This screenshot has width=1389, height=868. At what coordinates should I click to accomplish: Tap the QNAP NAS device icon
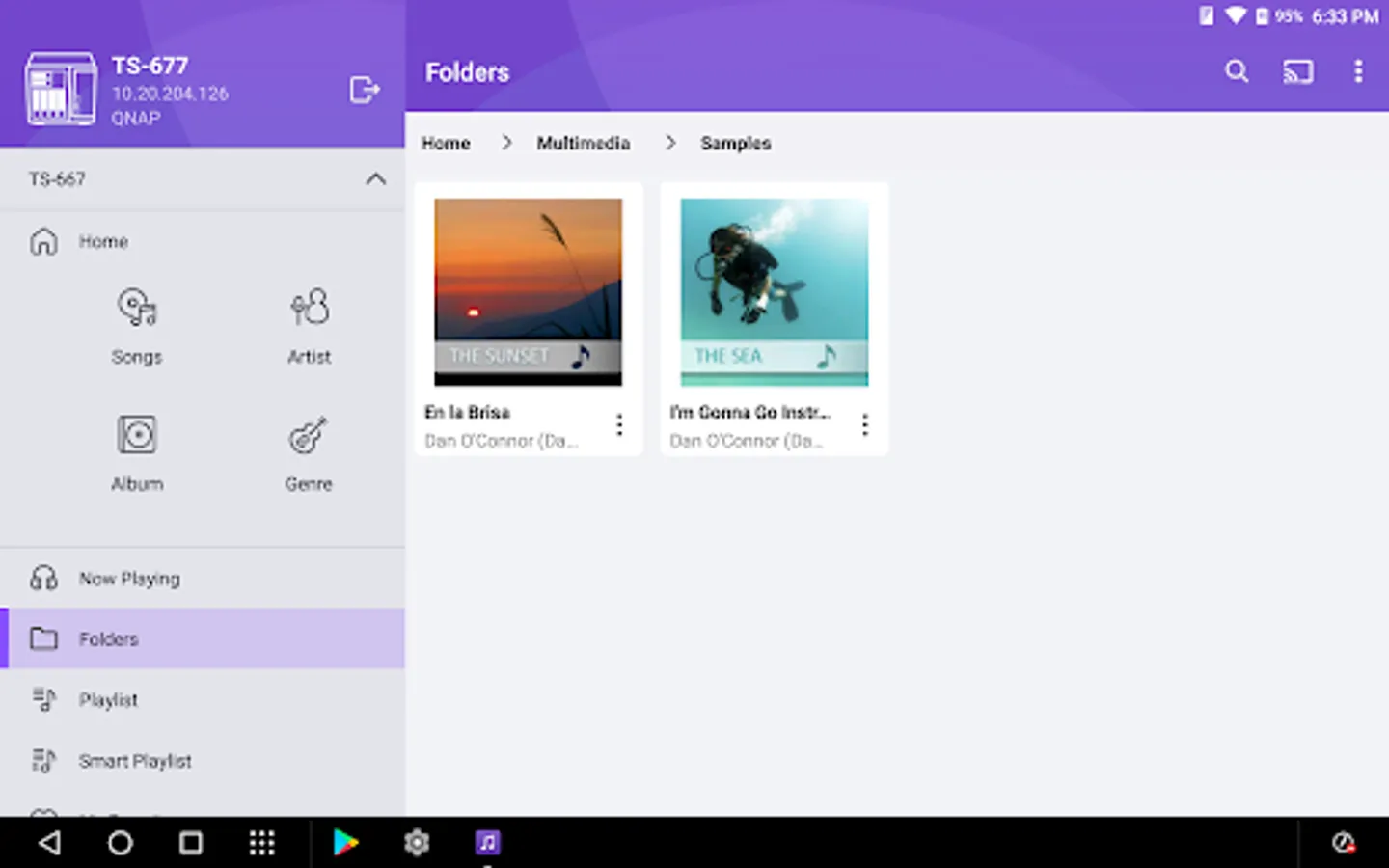(61, 89)
